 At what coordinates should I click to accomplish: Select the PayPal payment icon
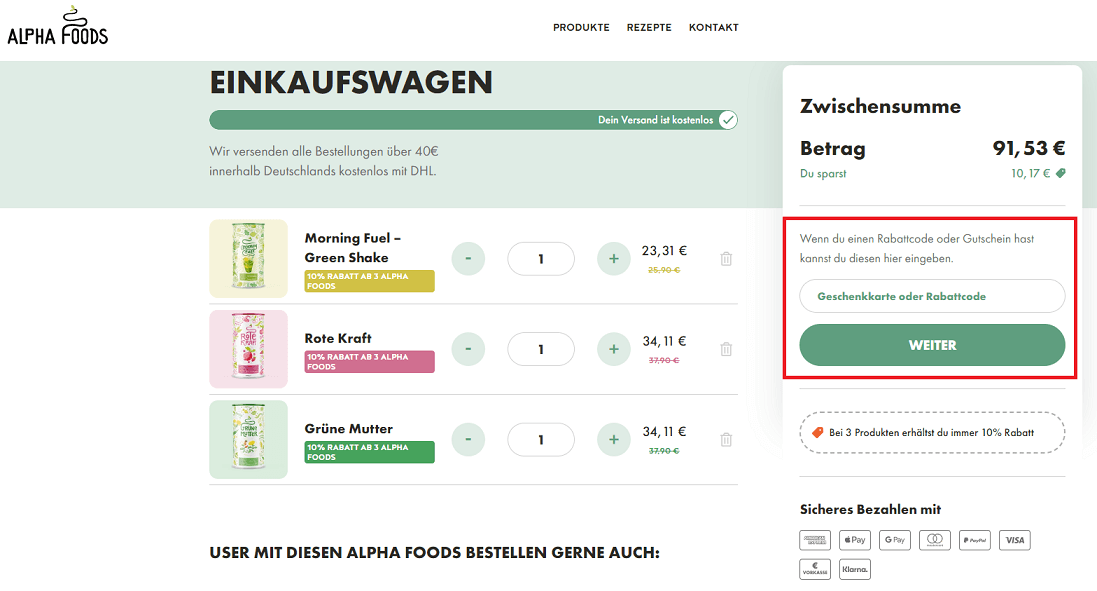(975, 540)
